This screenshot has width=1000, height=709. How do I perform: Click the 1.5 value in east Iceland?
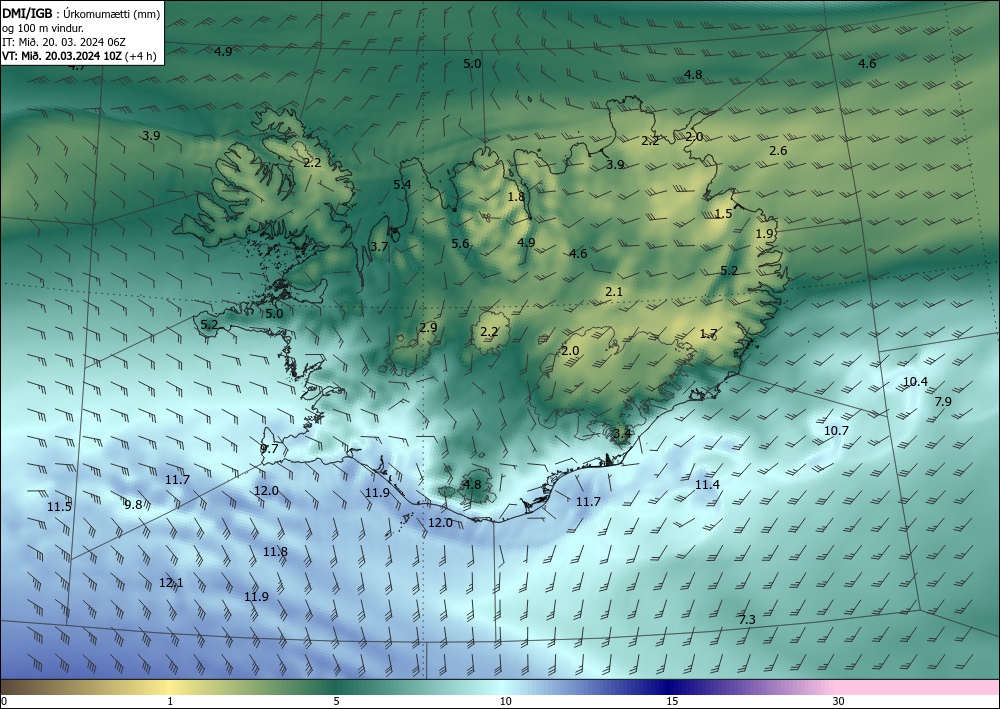(x=724, y=214)
